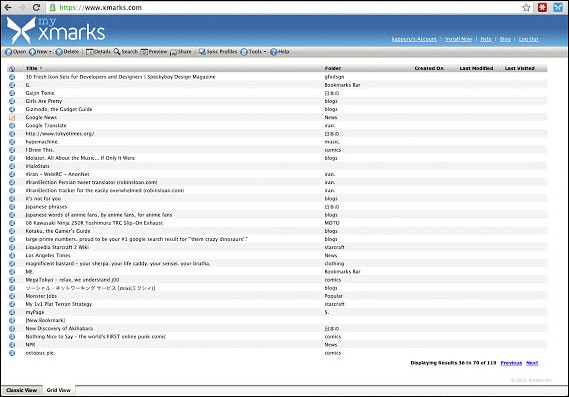Click the browser address bar

[283, 7]
